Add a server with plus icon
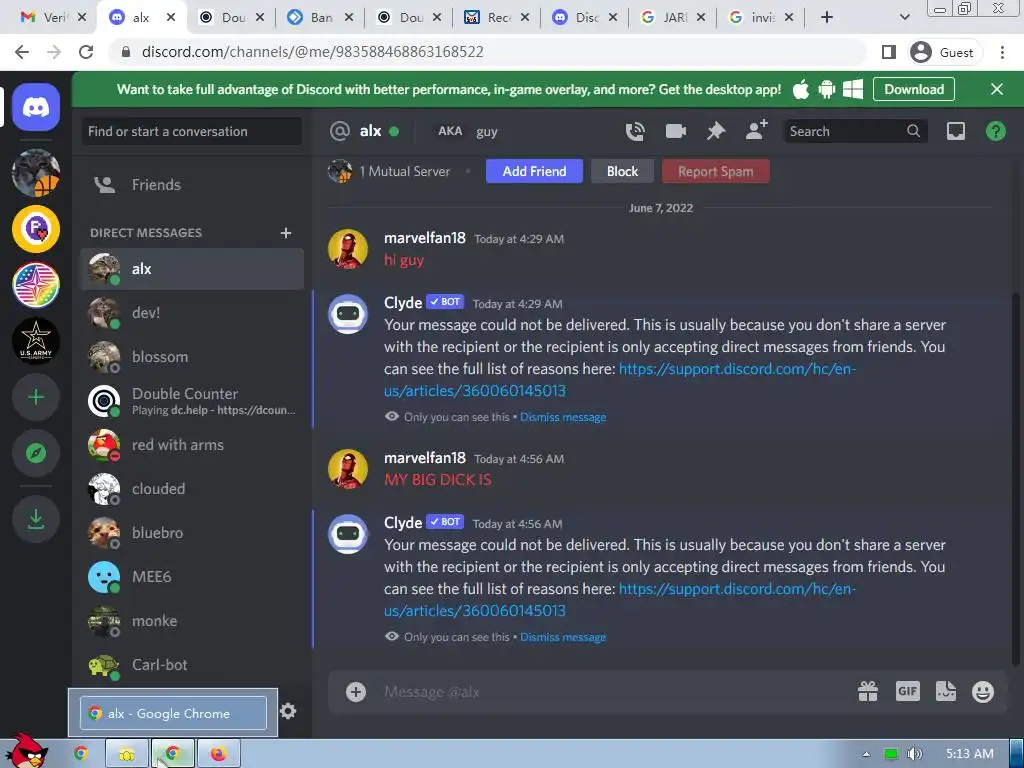1024x768 pixels. [x=36, y=397]
